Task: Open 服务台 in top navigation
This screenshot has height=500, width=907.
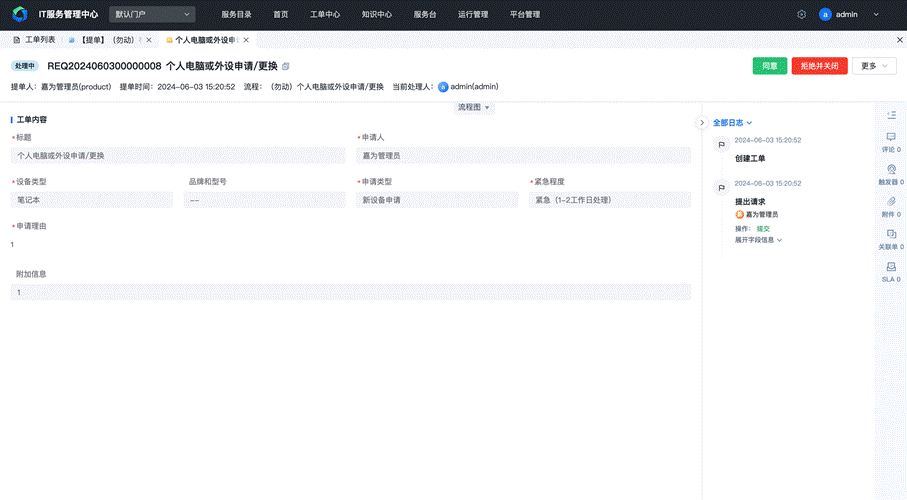Action: (x=425, y=14)
